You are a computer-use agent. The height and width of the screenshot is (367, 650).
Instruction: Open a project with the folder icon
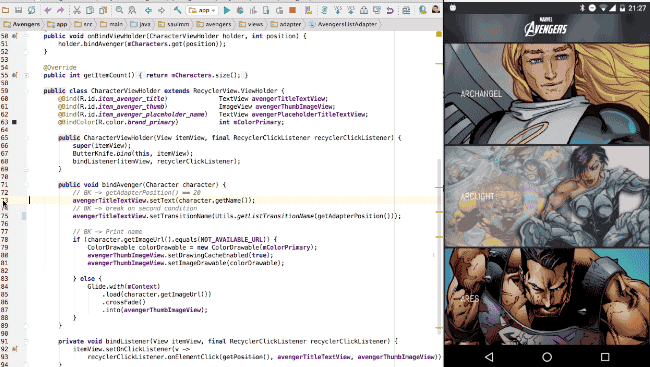pos(5,10)
